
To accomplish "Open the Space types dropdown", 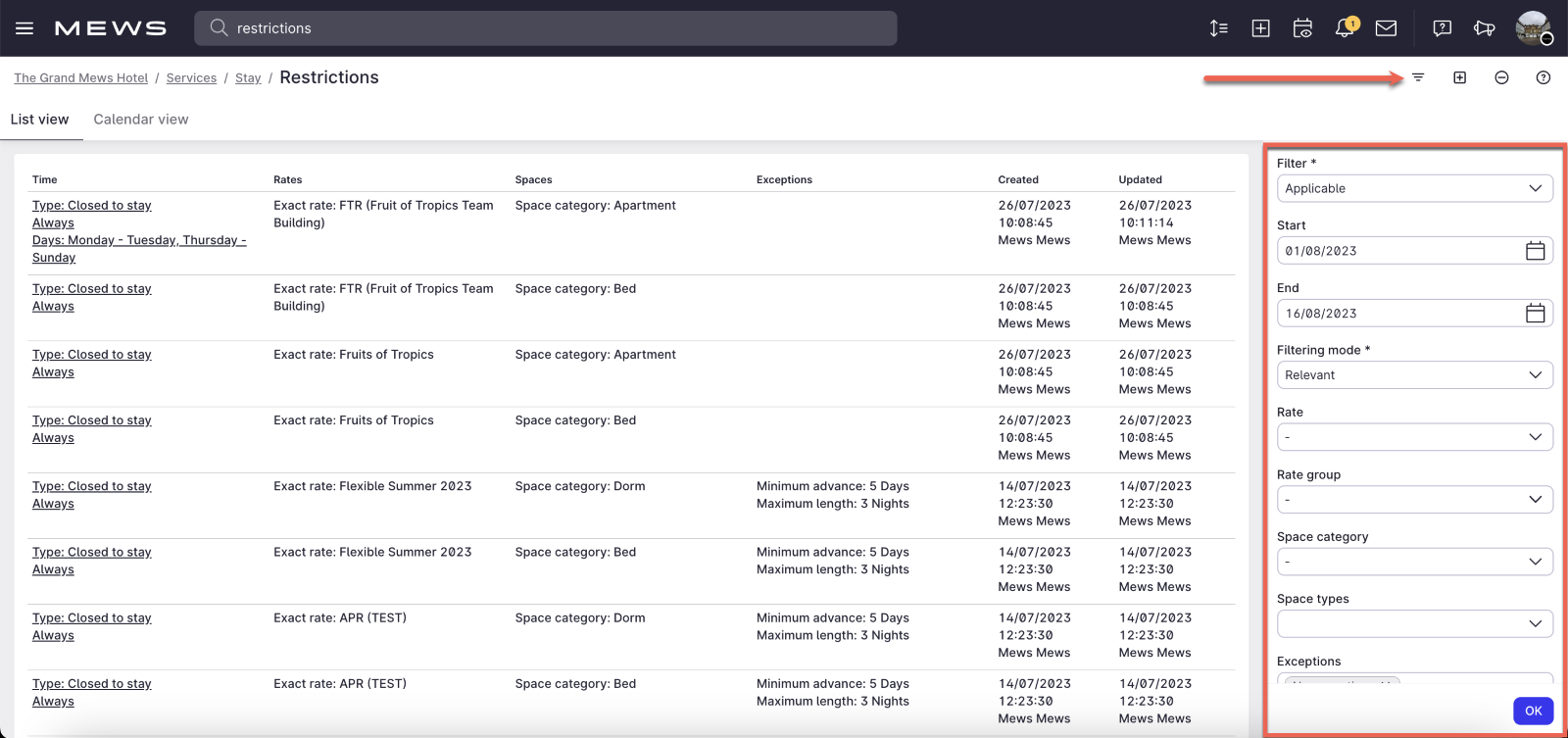I will point(1415,623).
